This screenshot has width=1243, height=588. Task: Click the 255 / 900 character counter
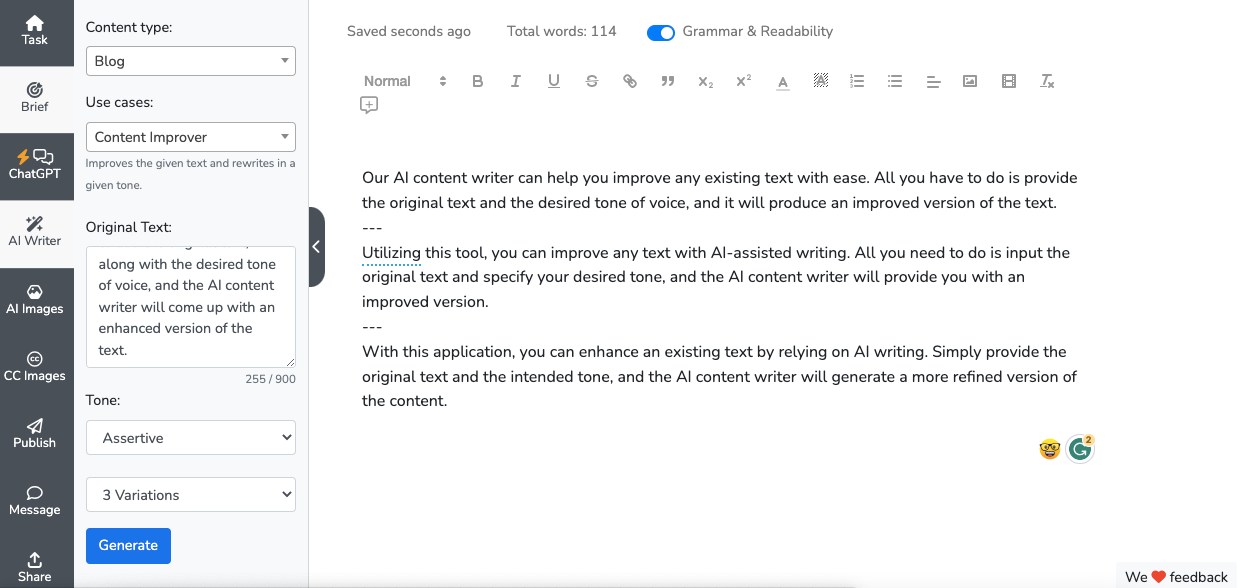pos(270,379)
